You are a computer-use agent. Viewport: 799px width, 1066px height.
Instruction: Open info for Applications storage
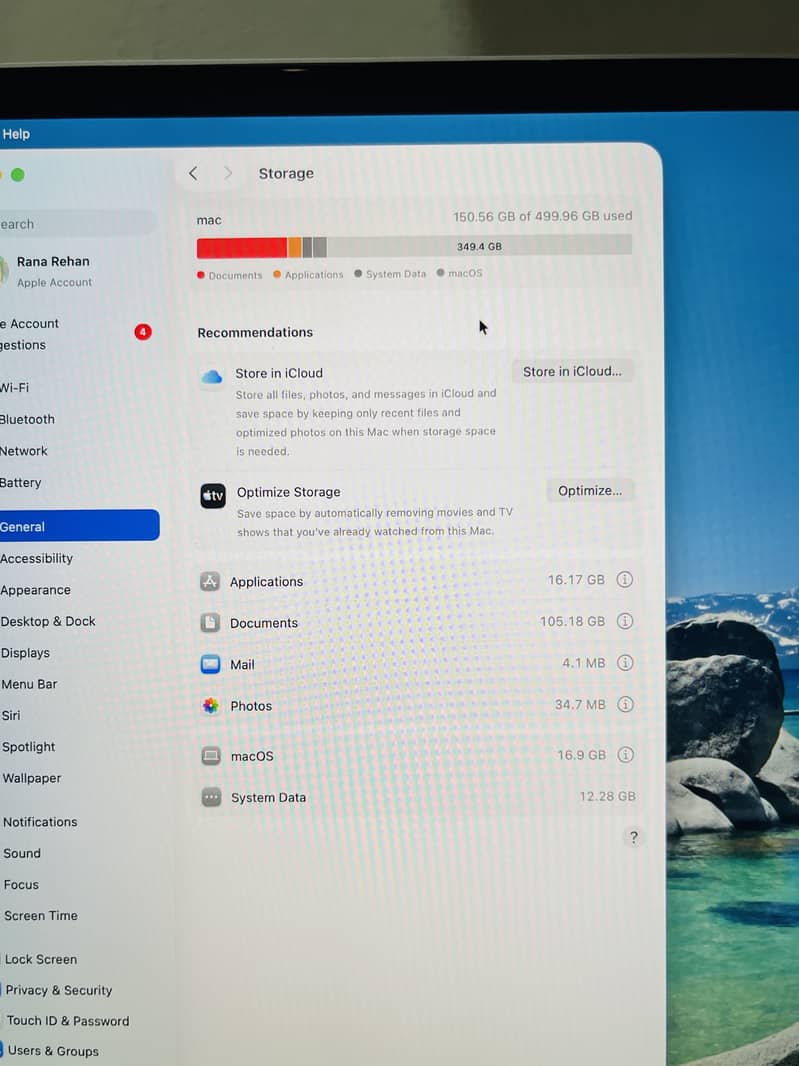click(x=624, y=579)
